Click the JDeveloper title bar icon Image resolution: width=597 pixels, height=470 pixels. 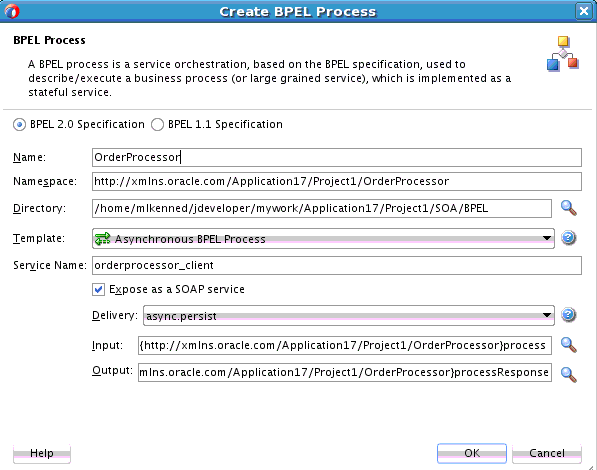point(12,11)
